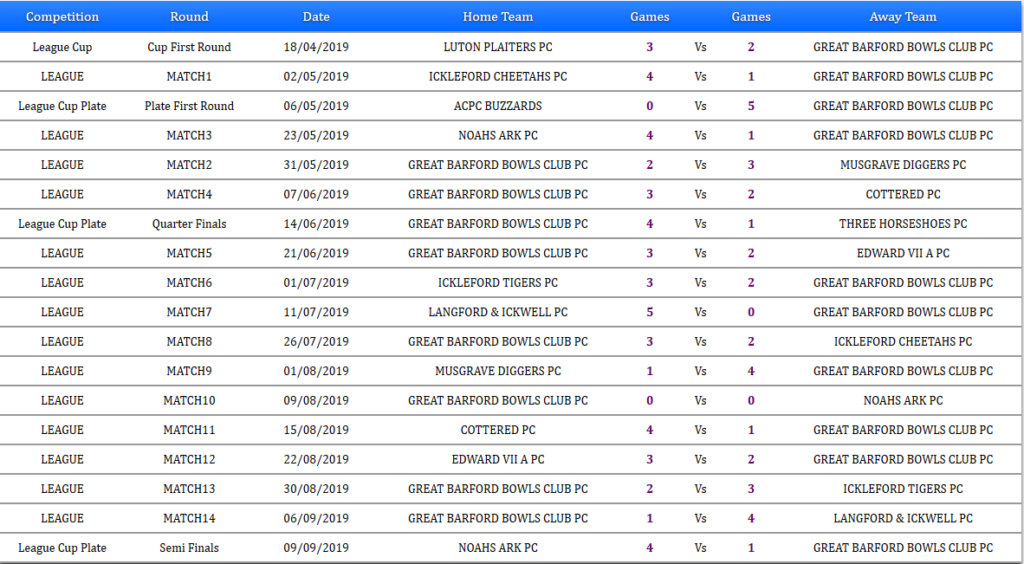The width and height of the screenshot is (1024, 564).
Task: Select the MATCH12 round cell
Action: (189, 459)
